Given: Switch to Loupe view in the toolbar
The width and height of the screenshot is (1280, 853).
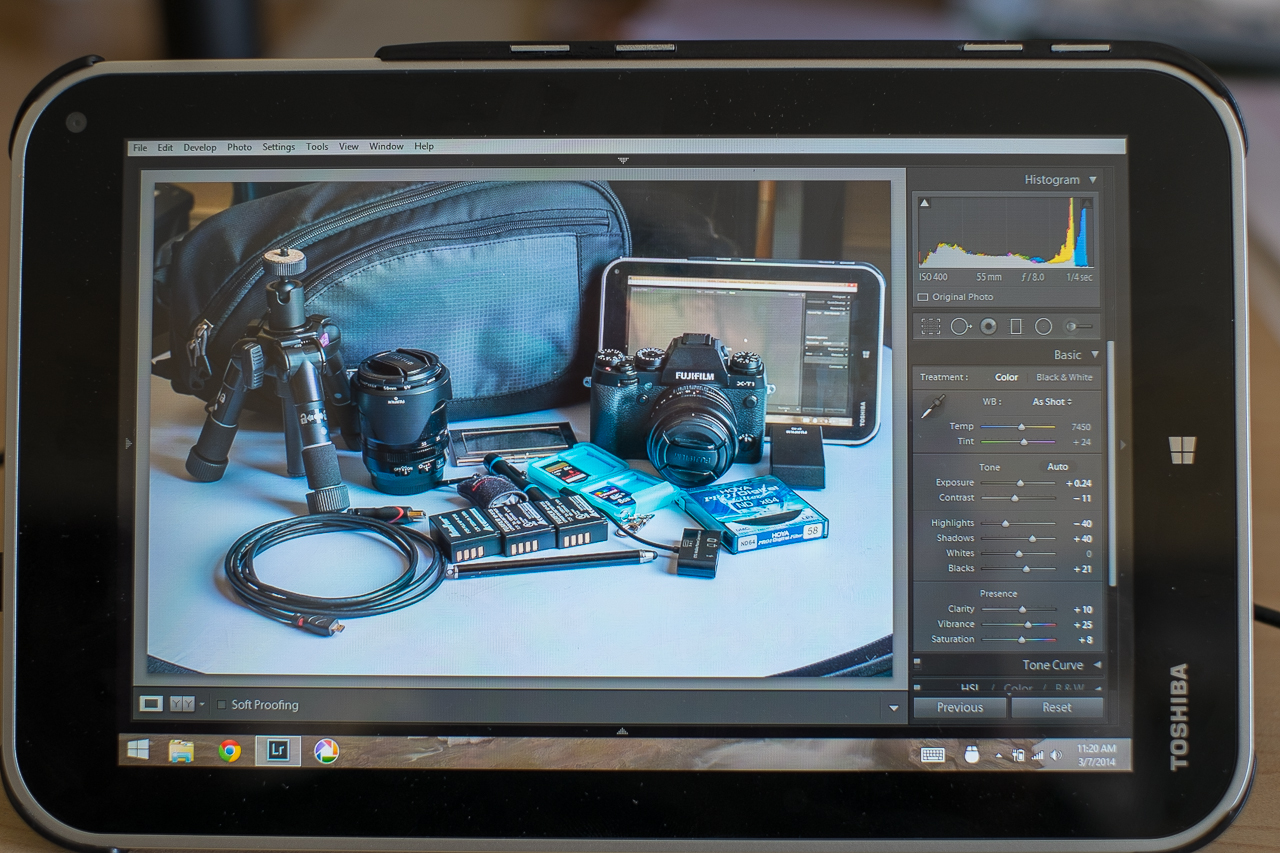Looking at the screenshot, I should 151,704.
